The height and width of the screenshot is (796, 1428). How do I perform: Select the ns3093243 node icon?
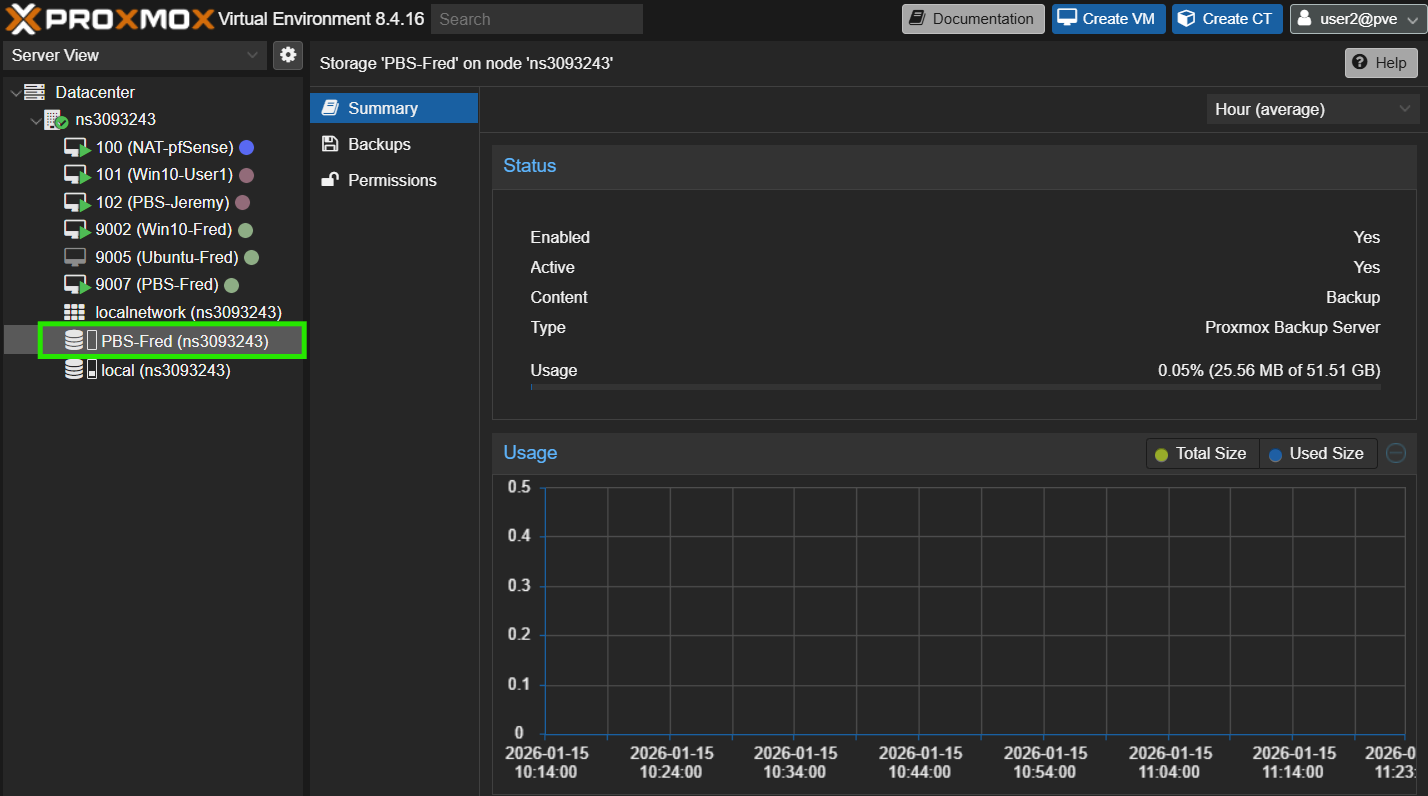click(x=56, y=120)
